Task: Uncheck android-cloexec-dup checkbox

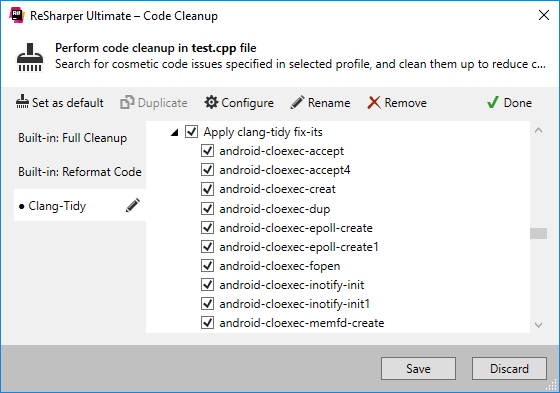Action: 207,209
